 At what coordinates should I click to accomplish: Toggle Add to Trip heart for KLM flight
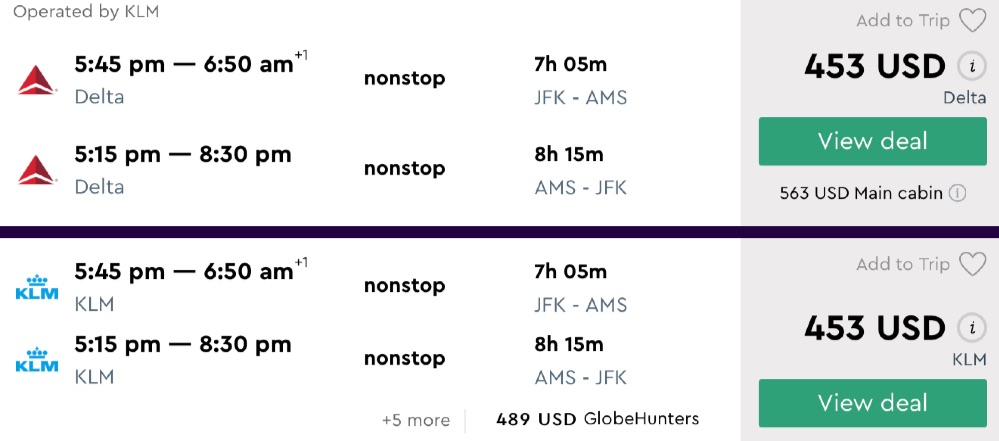tap(972, 265)
